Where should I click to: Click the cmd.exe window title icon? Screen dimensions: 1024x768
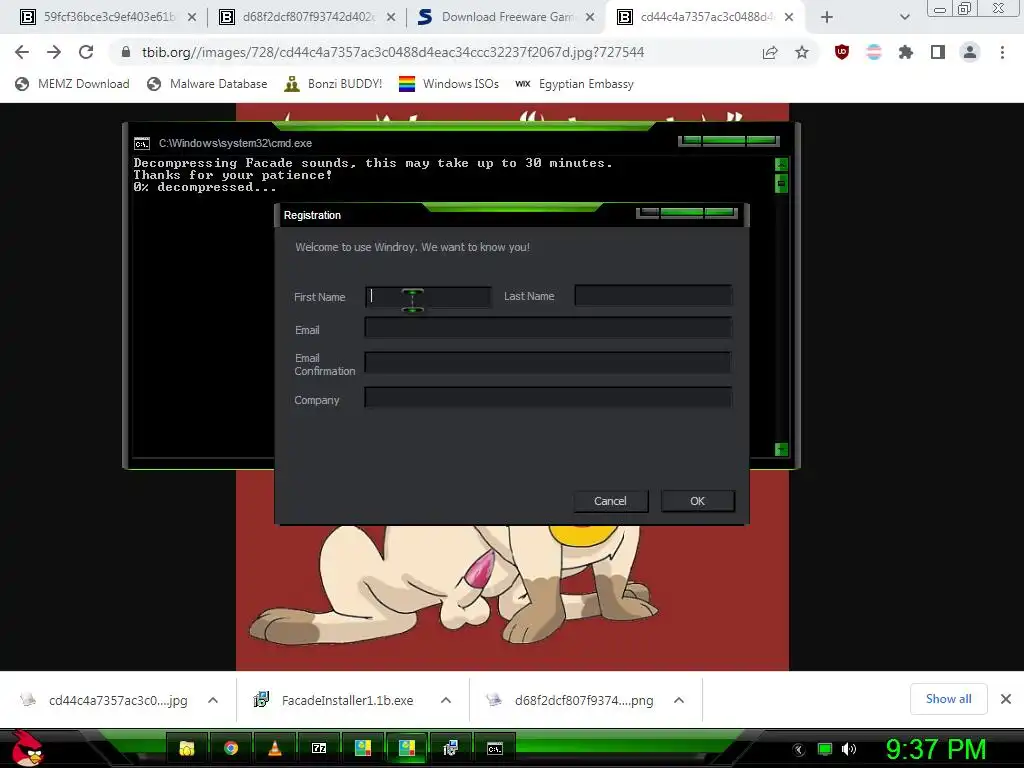point(142,143)
